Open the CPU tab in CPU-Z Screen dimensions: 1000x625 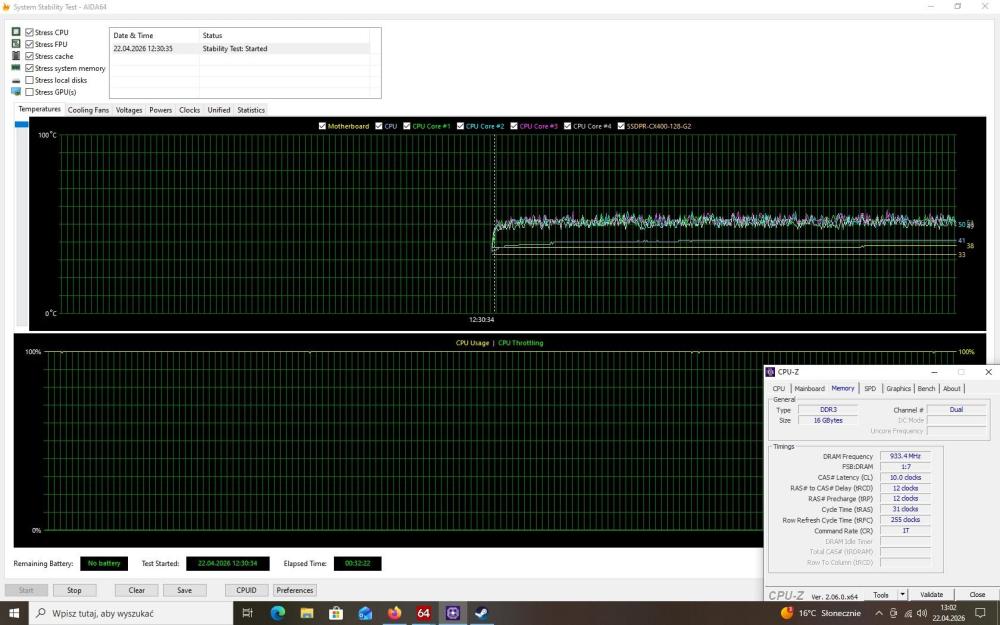click(x=779, y=388)
